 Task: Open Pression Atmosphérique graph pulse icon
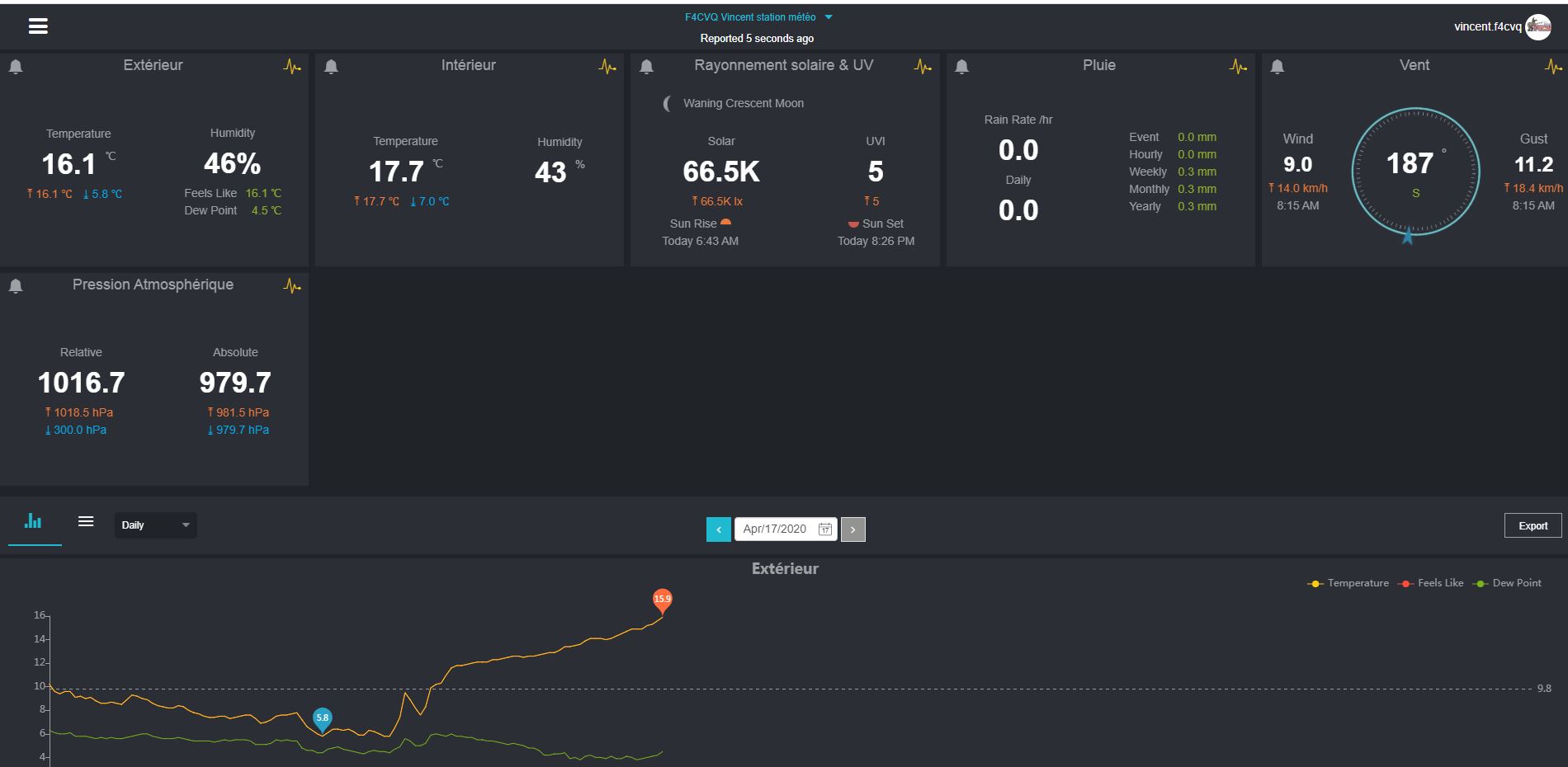coord(292,285)
